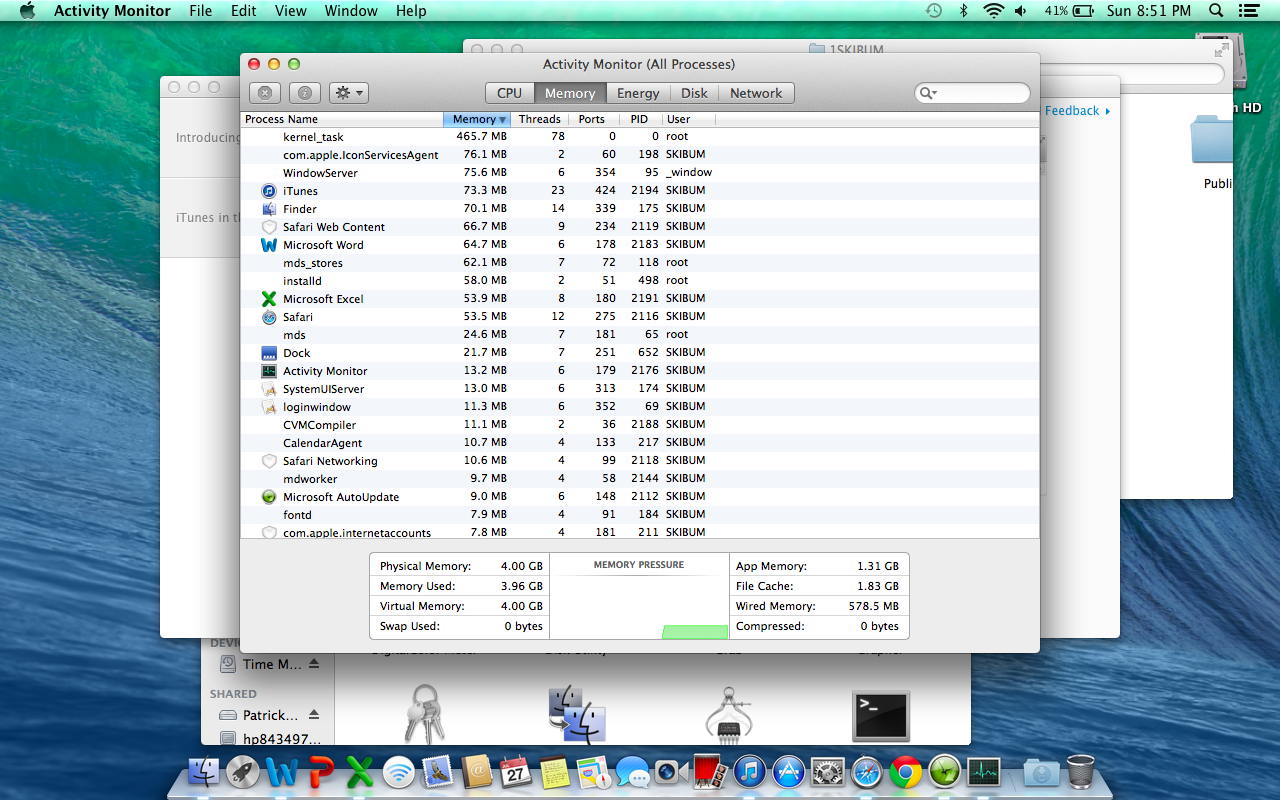The width and height of the screenshot is (1280, 800).
Task: Open Spotlight search in menu bar
Action: coord(1216,11)
